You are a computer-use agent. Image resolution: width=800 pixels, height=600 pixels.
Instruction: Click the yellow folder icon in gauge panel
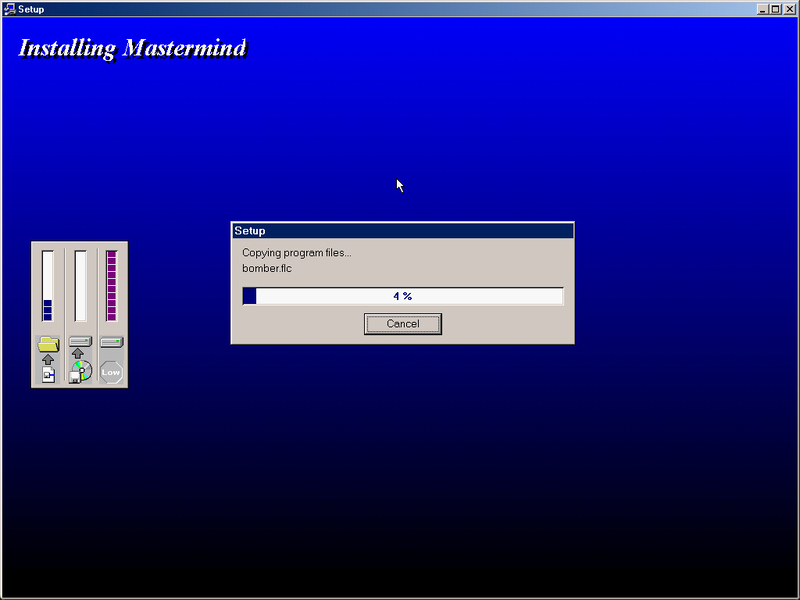point(48,344)
